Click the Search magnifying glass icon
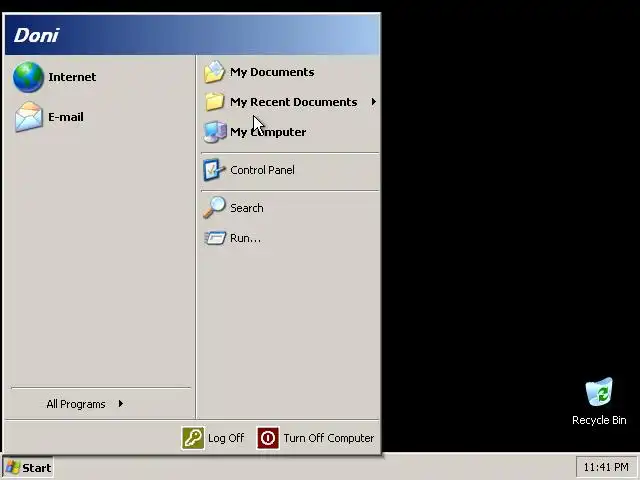 (x=214, y=207)
